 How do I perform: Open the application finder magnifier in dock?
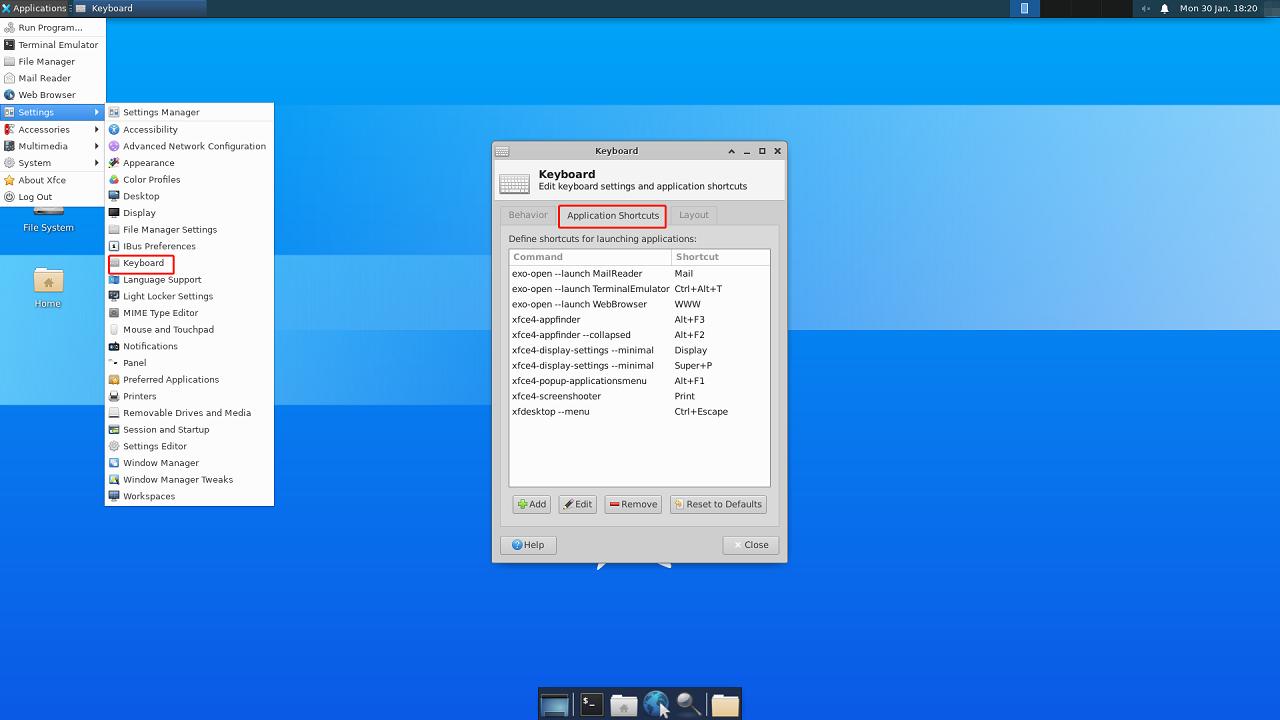tap(688, 705)
